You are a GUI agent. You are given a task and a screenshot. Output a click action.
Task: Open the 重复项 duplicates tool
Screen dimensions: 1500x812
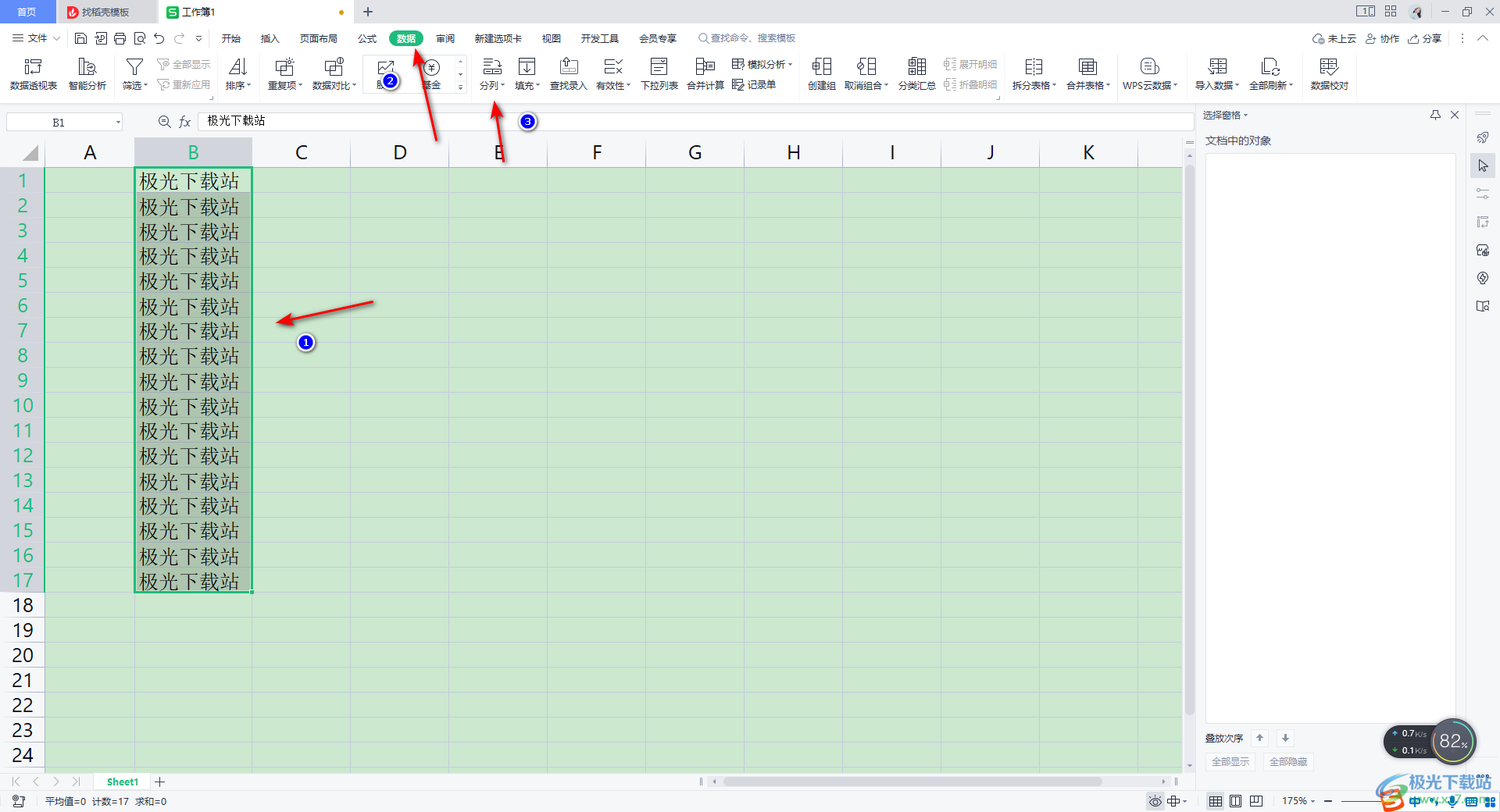point(285,74)
